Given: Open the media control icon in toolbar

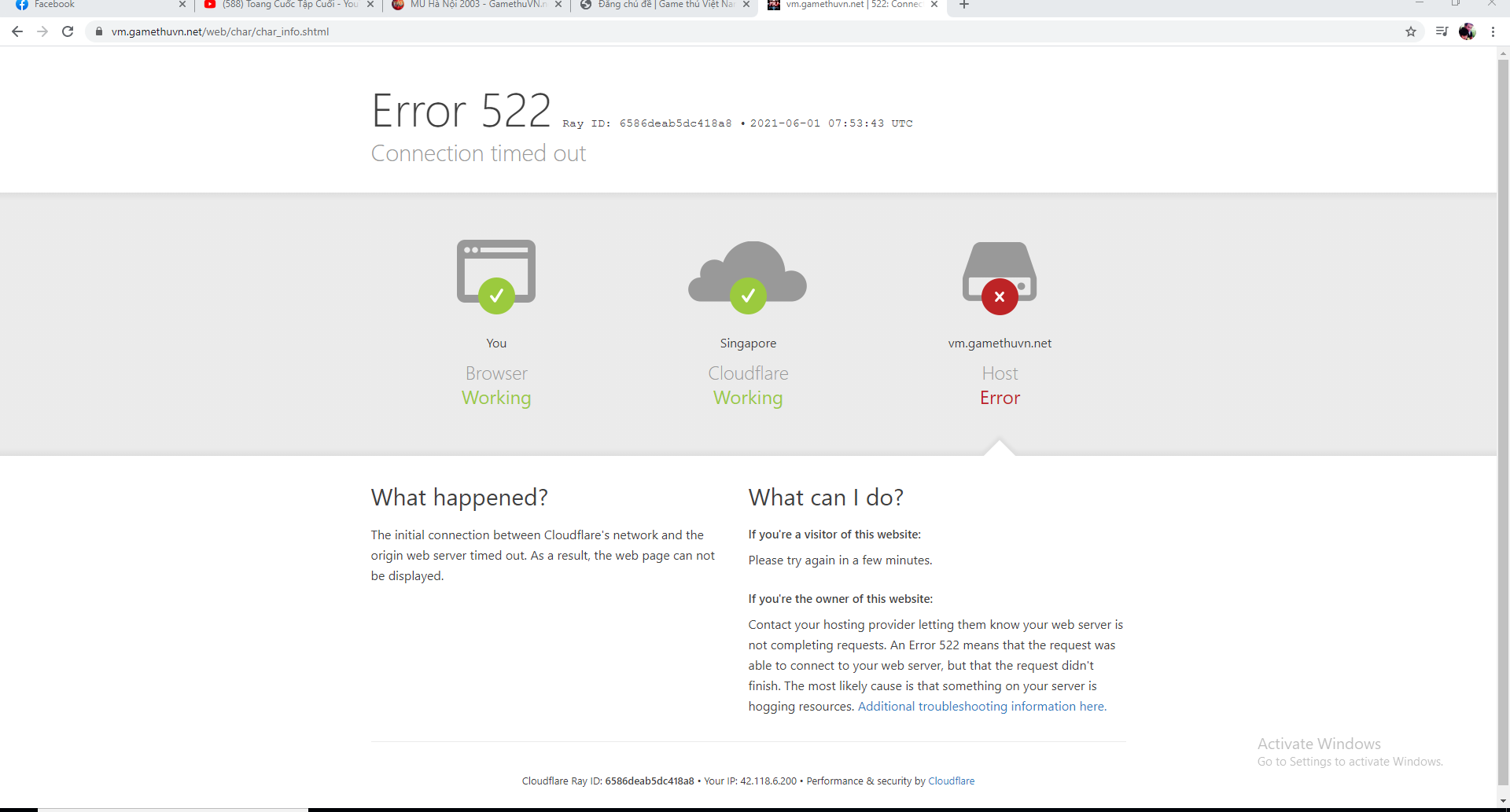Looking at the screenshot, I should click(1442, 31).
